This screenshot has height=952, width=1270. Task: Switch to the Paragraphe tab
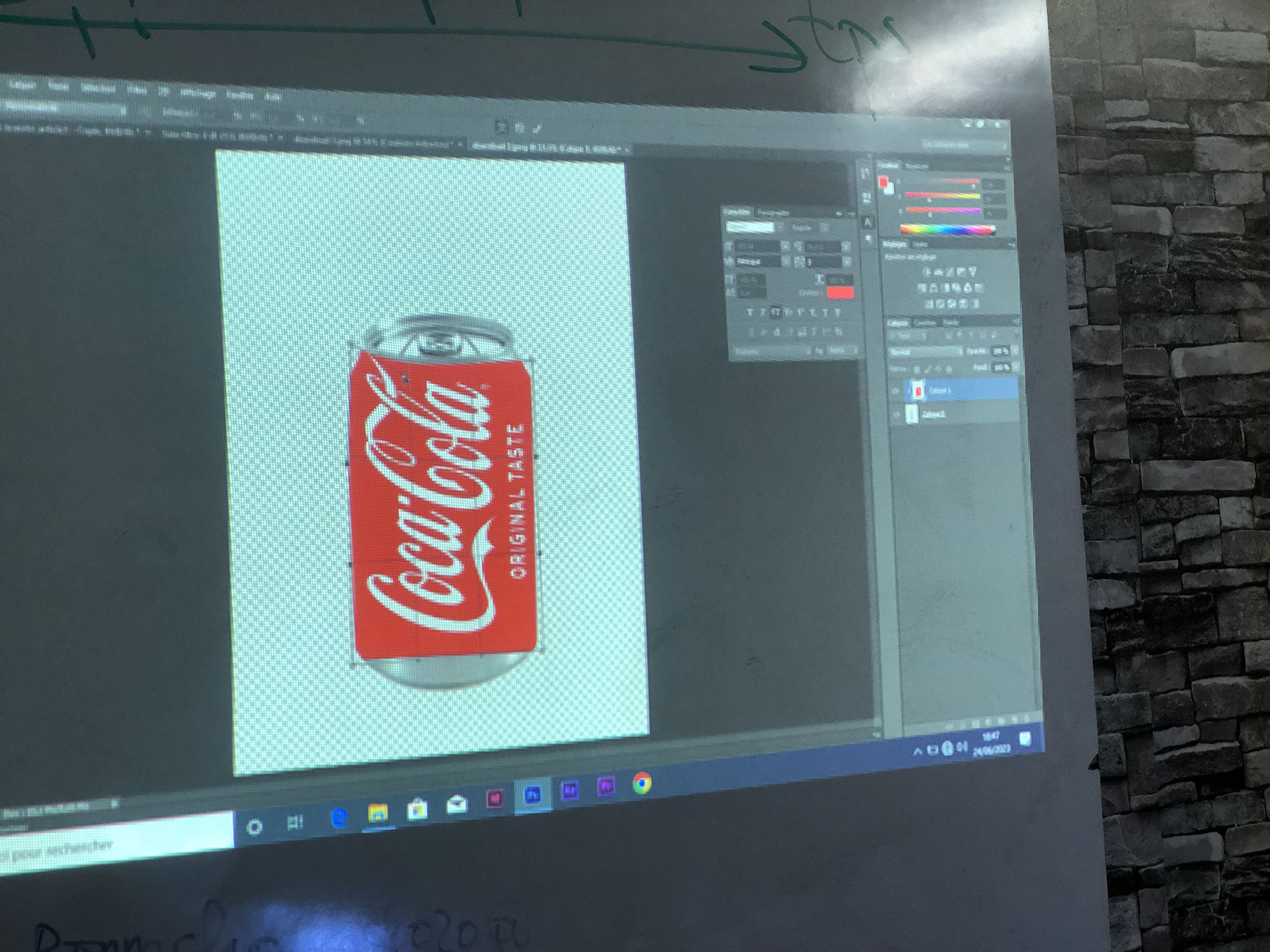pyautogui.click(x=773, y=213)
